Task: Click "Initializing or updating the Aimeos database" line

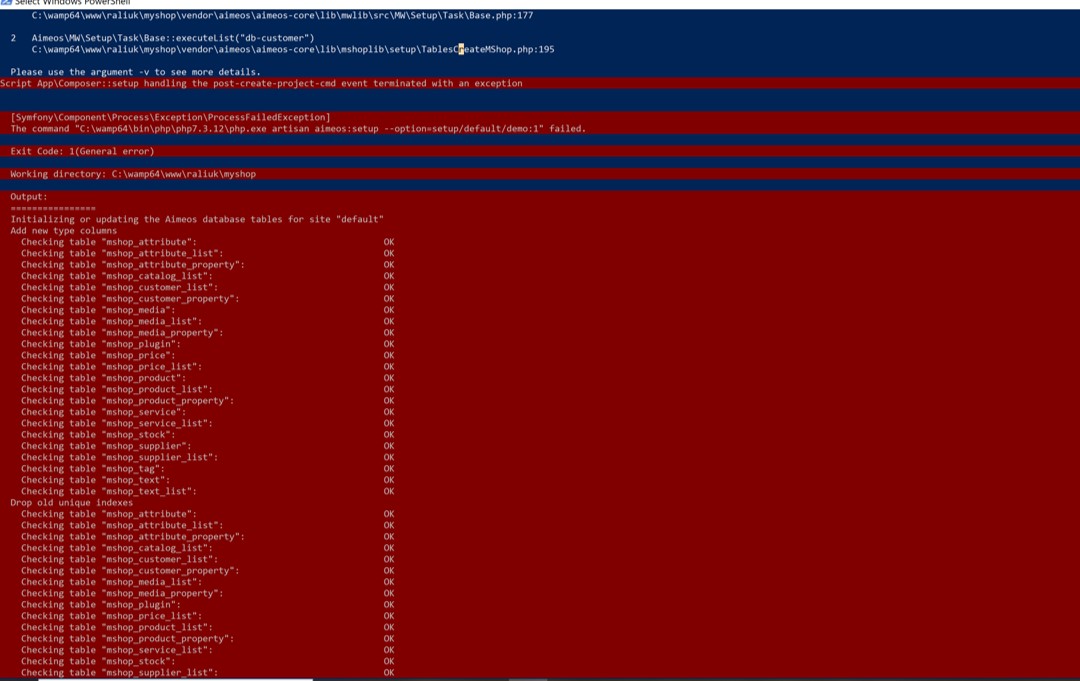Action: click(197, 220)
